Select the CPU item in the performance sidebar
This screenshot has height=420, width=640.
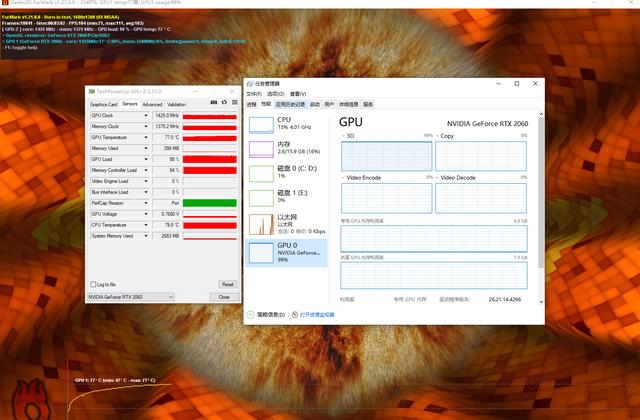tap(287, 124)
